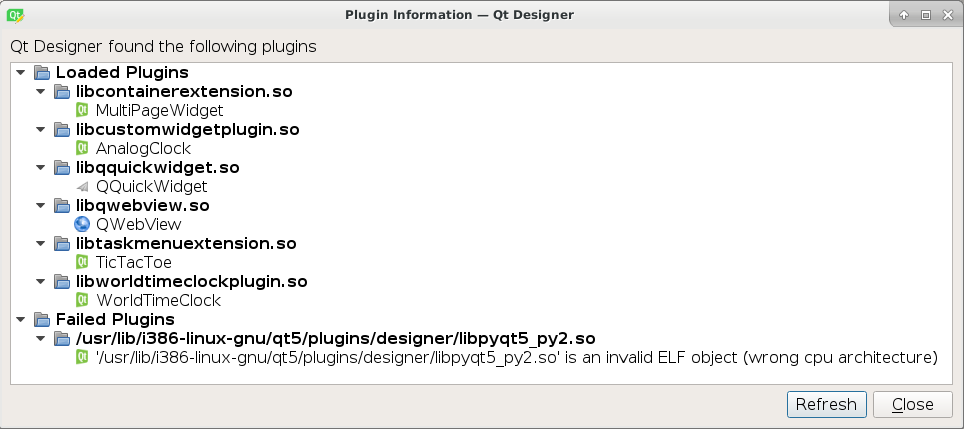Click the Loaded Plugins folder icon

point(42,73)
